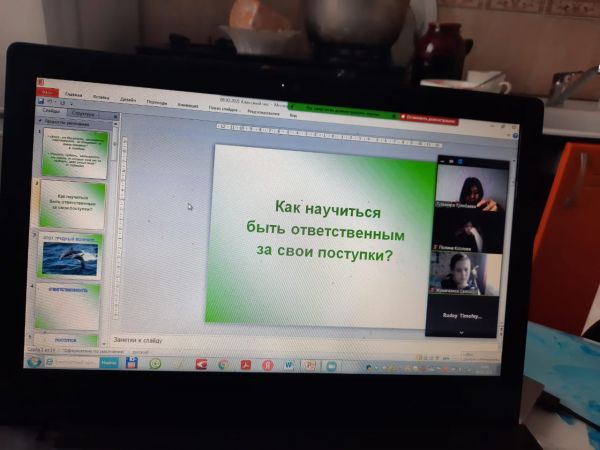Open the red File menu button
Viewport: 600px width, 450px height.
pos(46,91)
